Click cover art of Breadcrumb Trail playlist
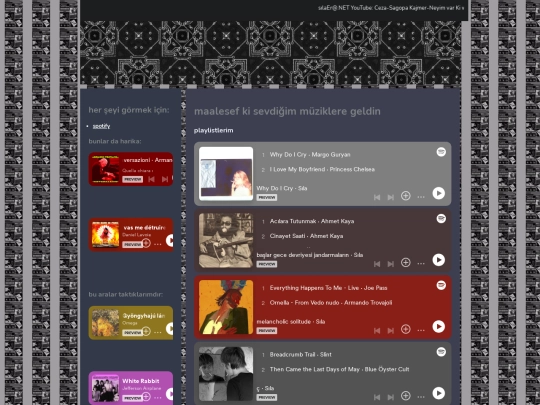 pyautogui.click(x=226, y=374)
